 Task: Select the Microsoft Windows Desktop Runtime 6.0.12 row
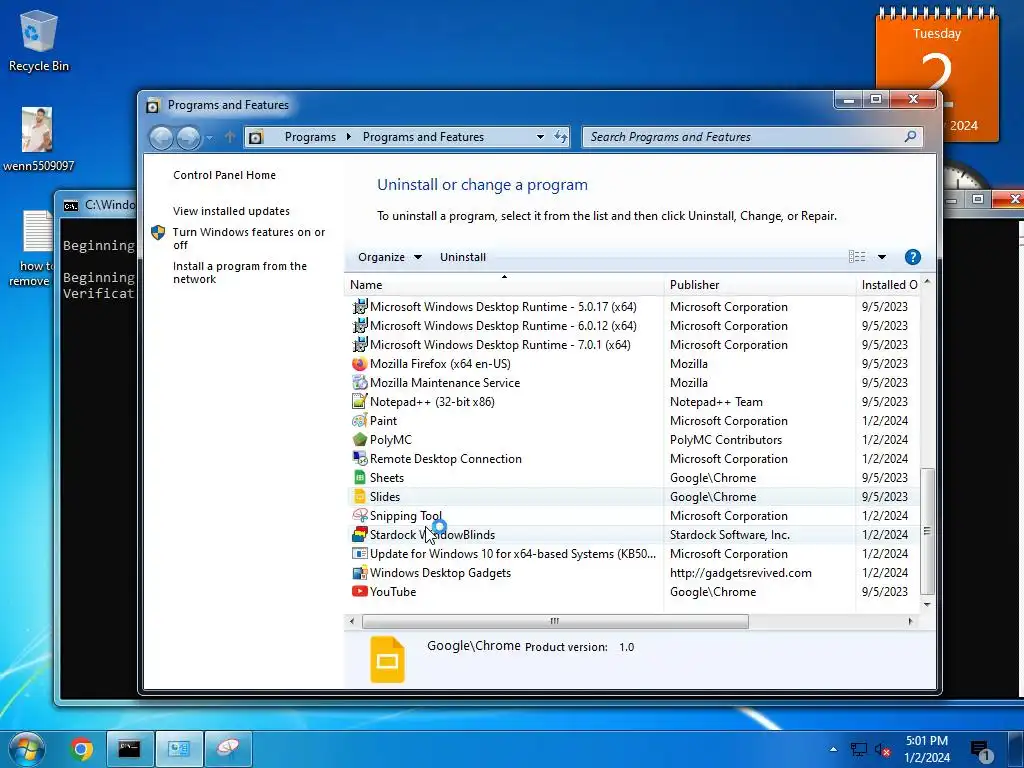[x=632, y=325]
